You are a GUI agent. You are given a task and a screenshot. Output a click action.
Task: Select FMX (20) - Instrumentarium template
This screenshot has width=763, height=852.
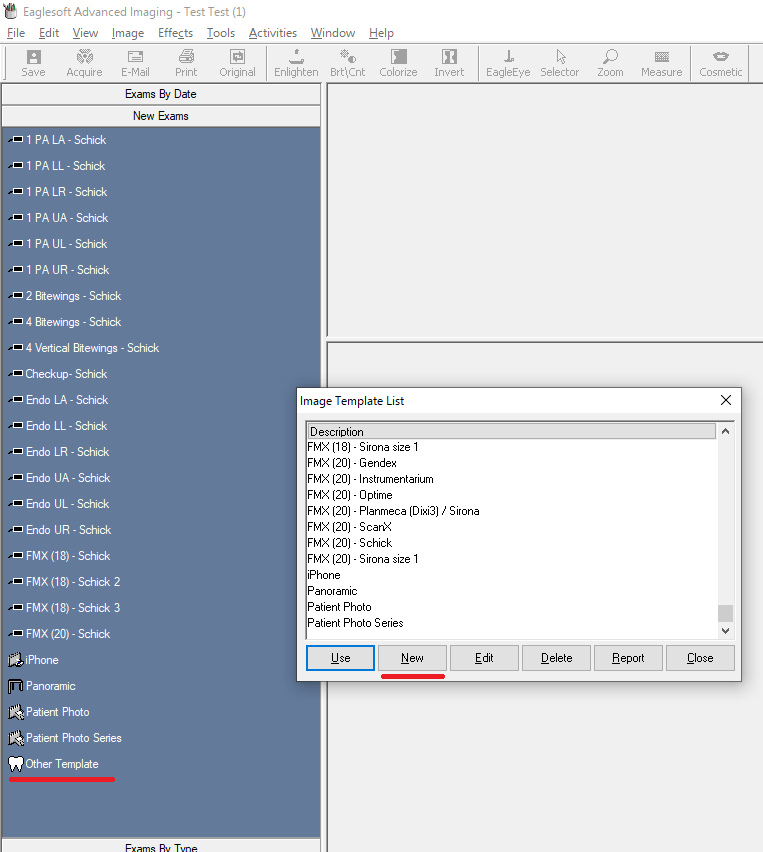click(370, 479)
